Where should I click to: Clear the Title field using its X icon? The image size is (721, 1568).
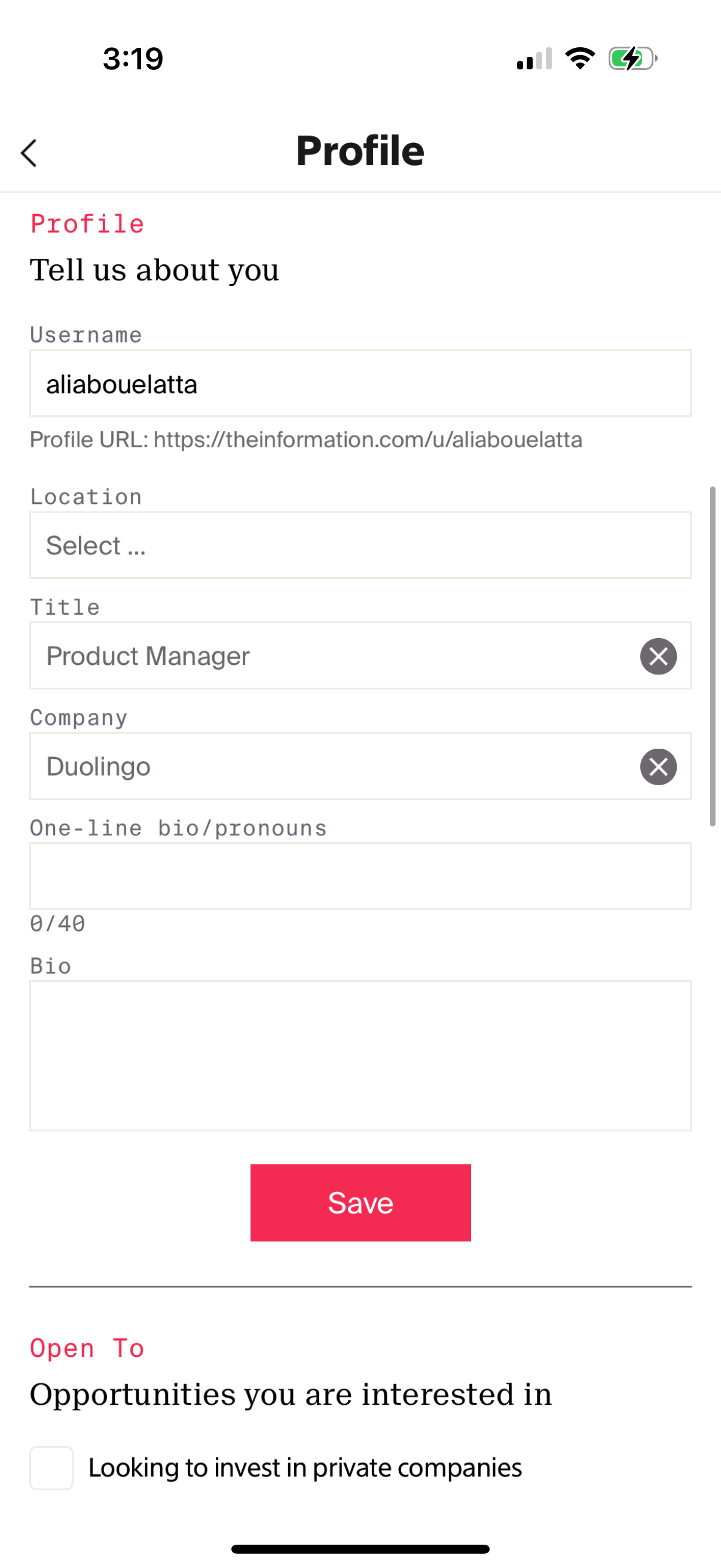(658, 655)
